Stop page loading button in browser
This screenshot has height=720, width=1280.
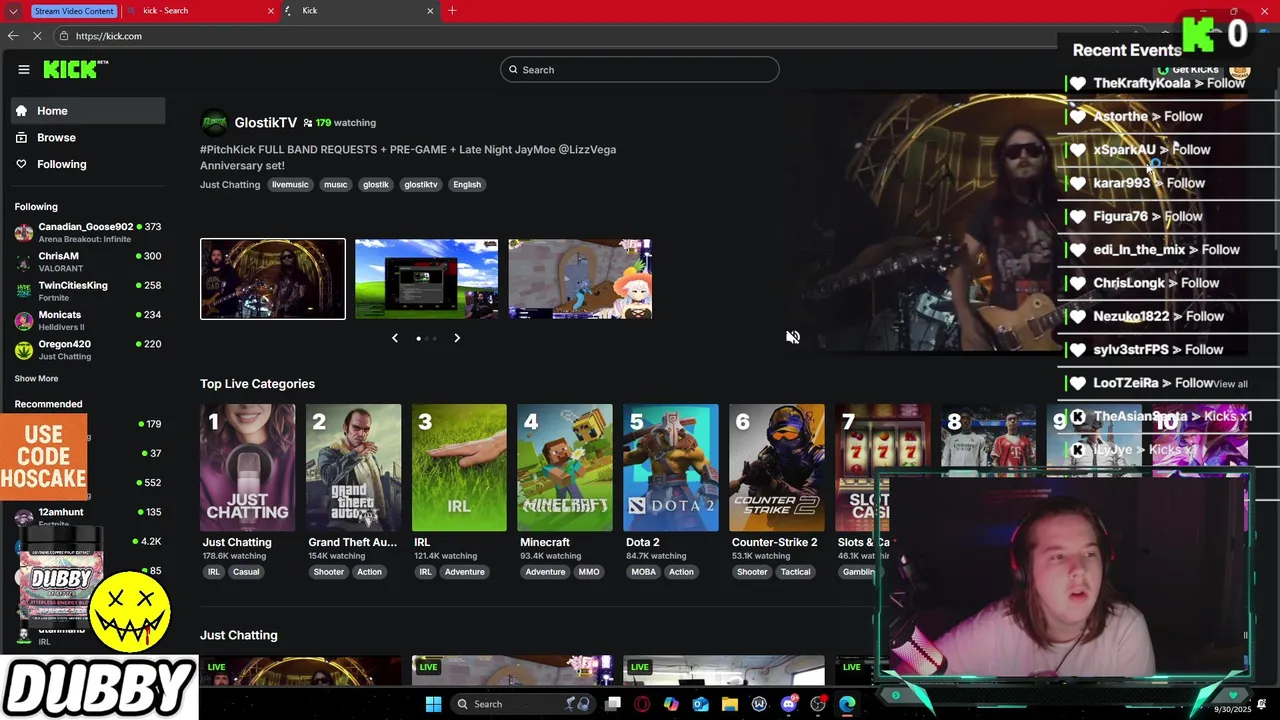click(38, 36)
